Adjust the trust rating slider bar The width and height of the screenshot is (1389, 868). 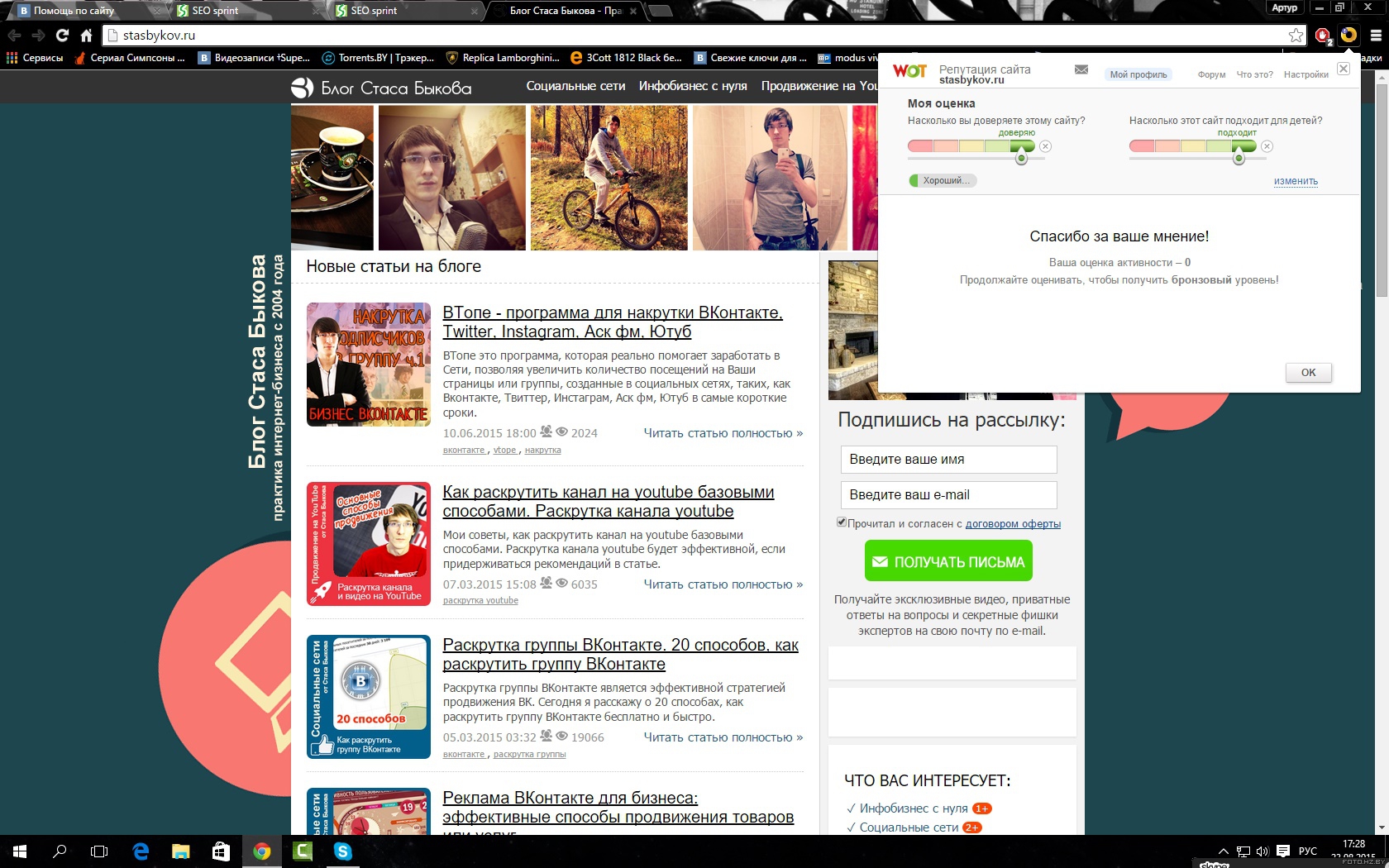point(971,146)
